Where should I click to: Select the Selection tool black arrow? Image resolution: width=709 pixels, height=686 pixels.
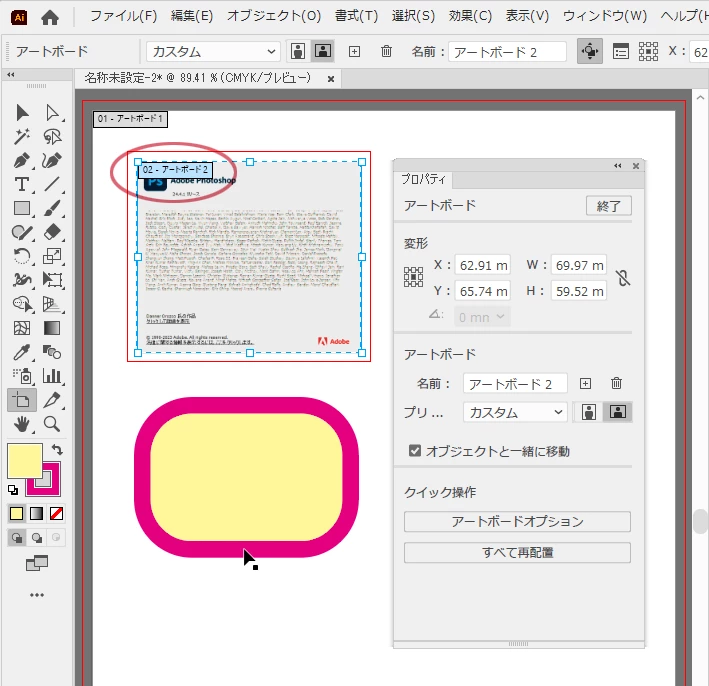click(22, 113)
